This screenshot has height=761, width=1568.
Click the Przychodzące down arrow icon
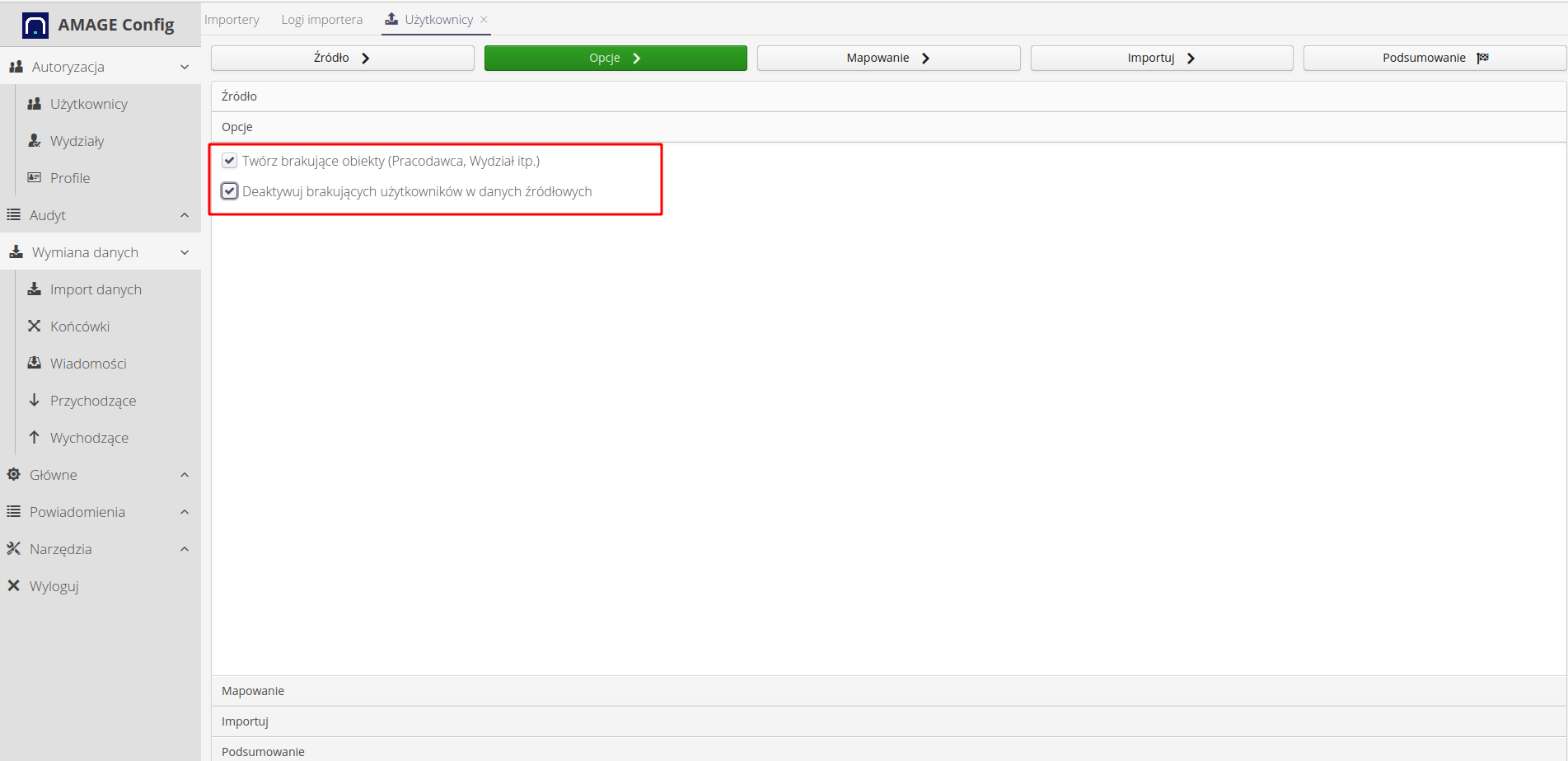pyautogui.click(x=35, y=400)
